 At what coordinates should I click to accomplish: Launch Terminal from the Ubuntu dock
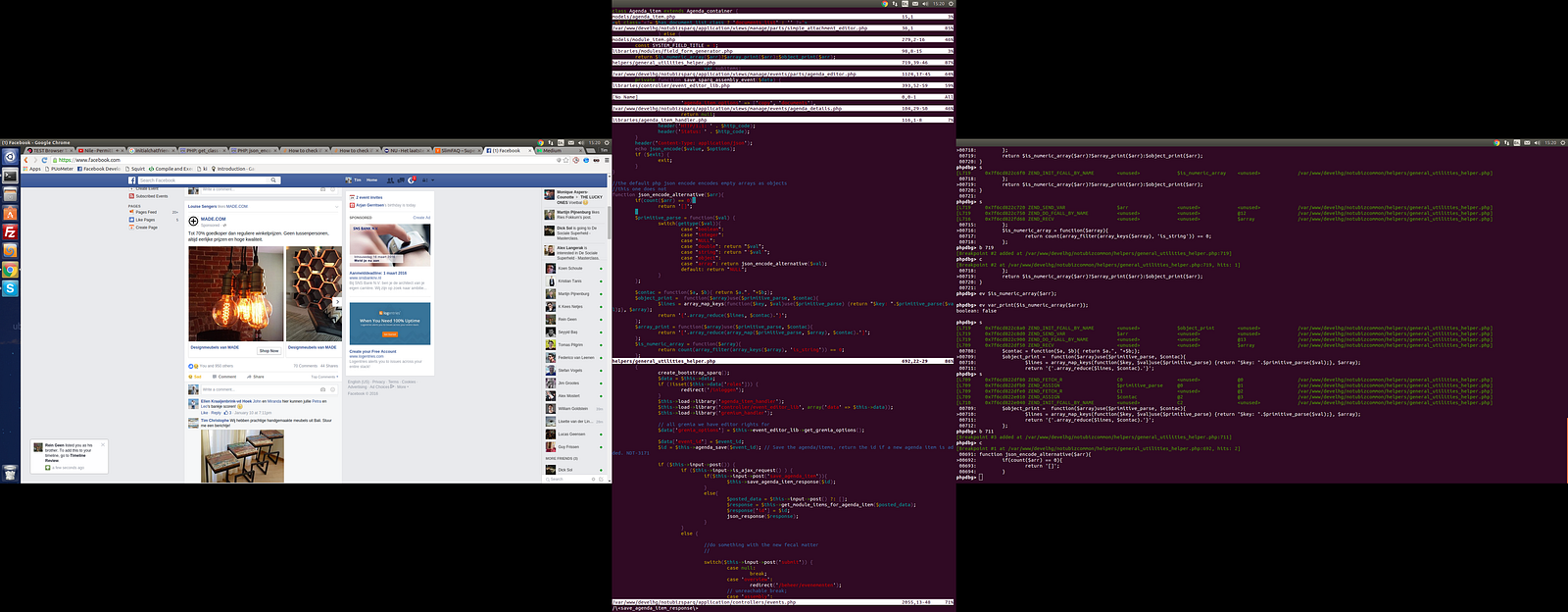click(10, 176)
